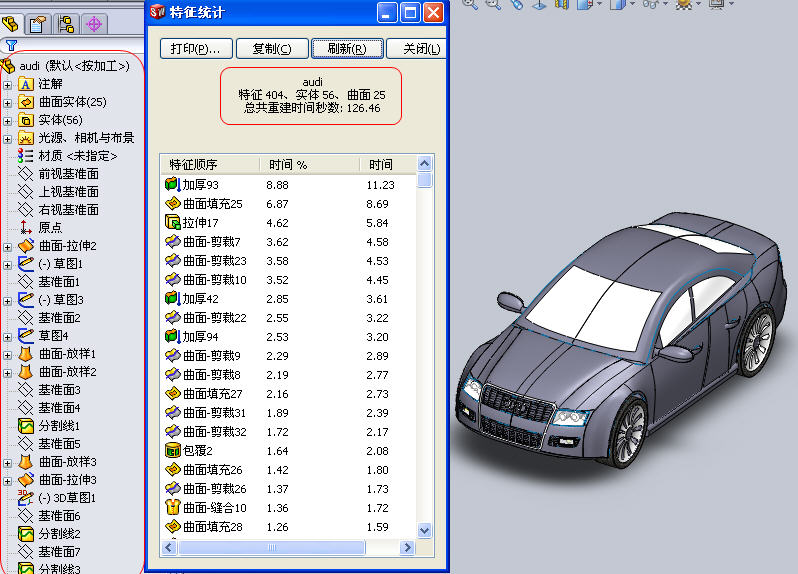Click the time value 11.23

click(x=380, y=185)
